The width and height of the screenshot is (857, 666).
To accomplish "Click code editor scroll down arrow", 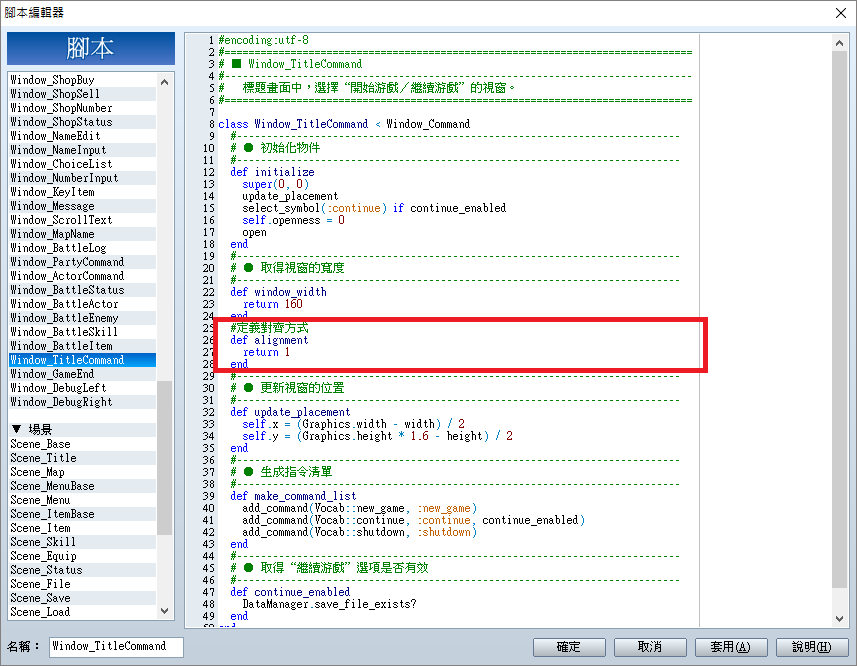I will [840, 618].
